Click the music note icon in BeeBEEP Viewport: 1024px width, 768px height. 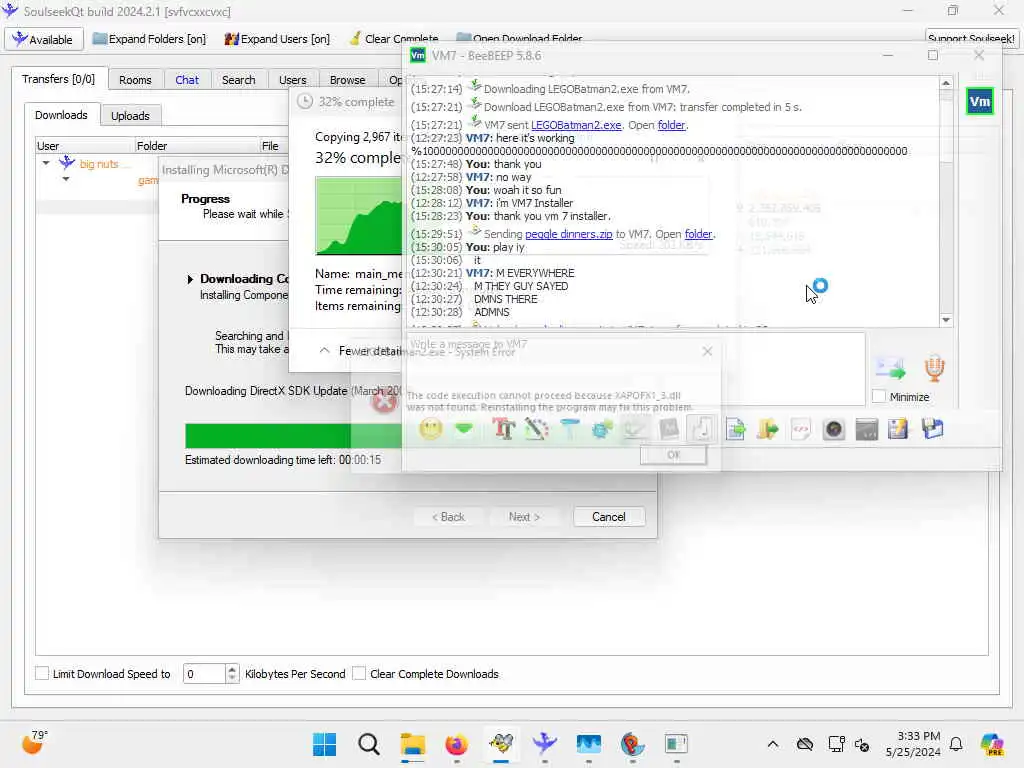tap(702, 429)
